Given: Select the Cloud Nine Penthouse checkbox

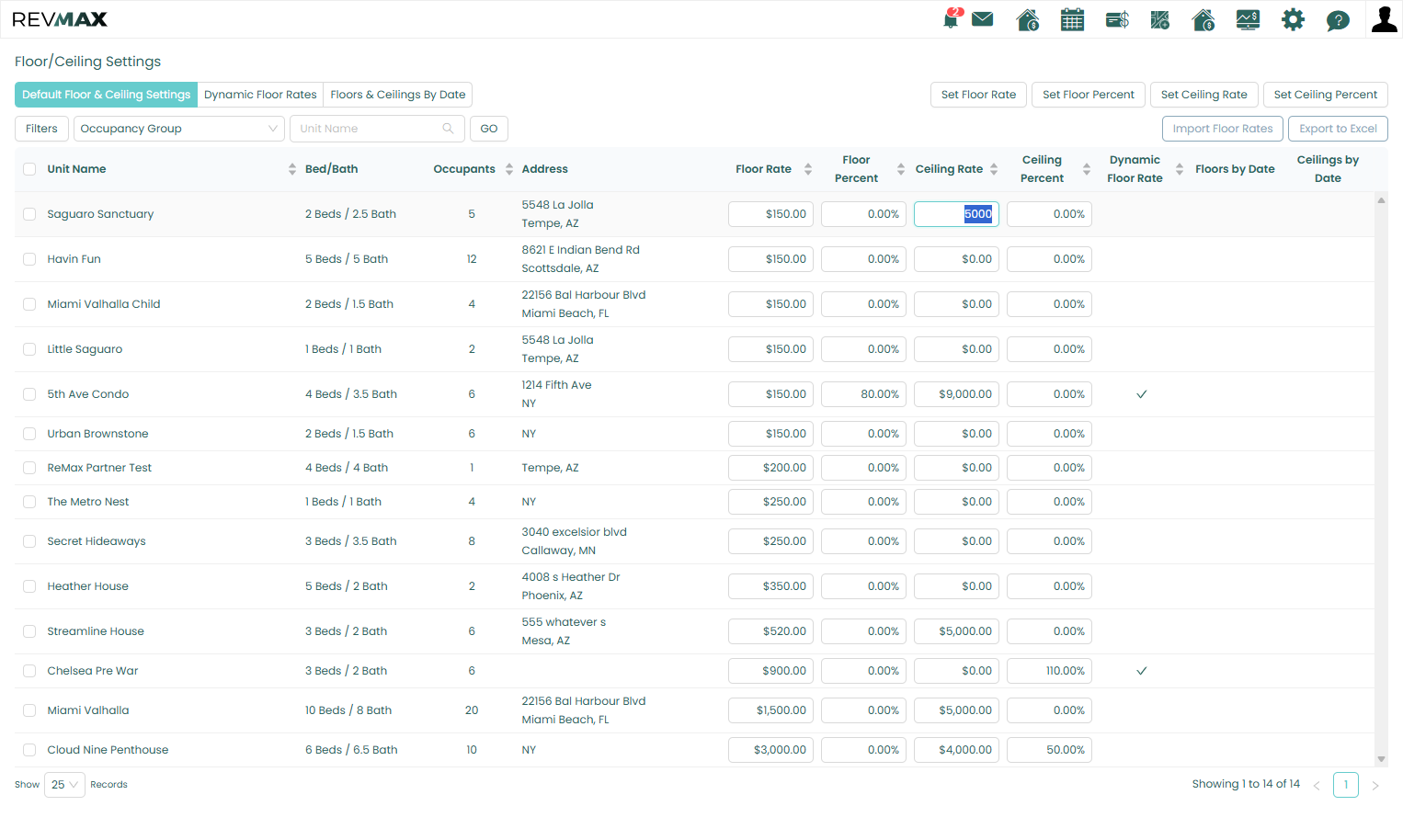Looking at the screenshot, I should tap(29, 750).
